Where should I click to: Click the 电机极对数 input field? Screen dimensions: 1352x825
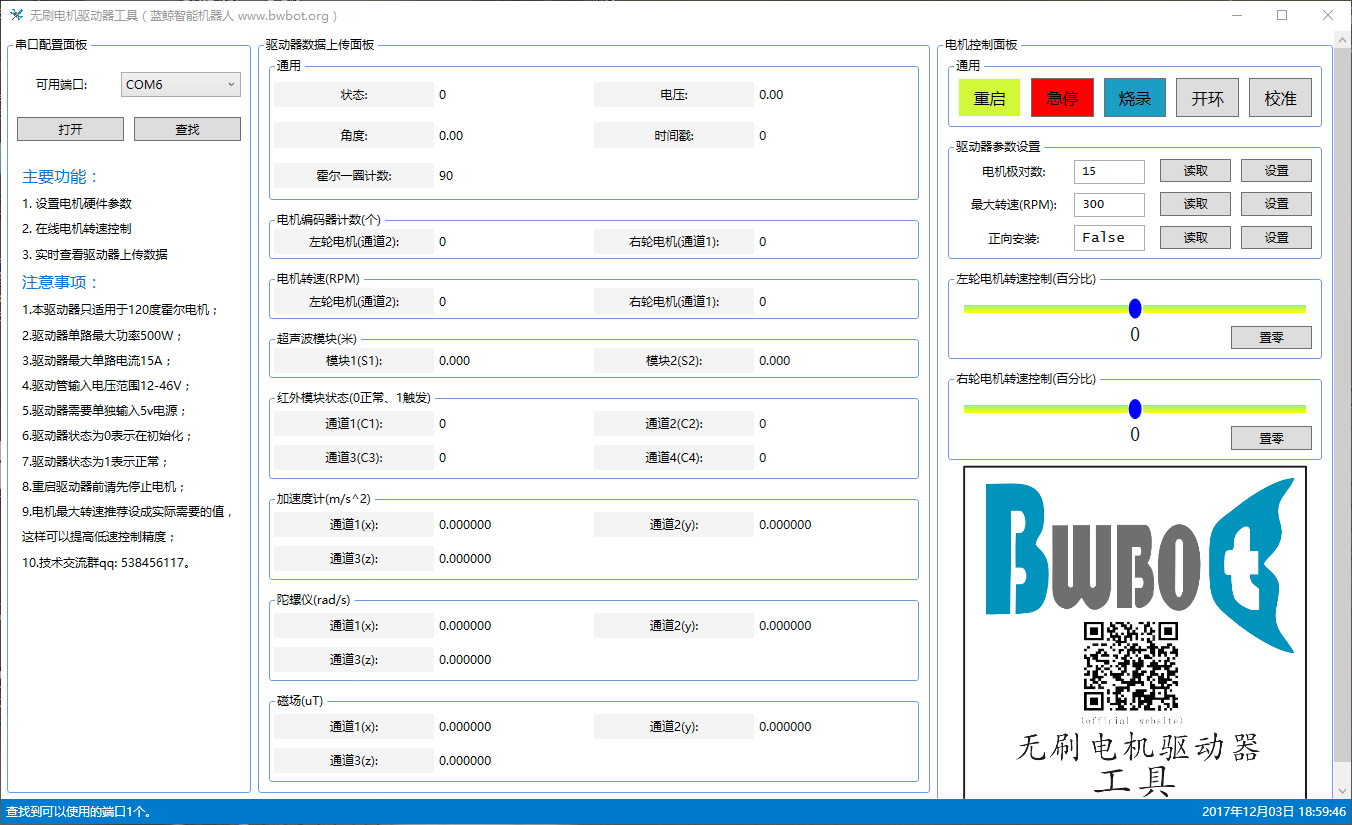coord(1109,171)
